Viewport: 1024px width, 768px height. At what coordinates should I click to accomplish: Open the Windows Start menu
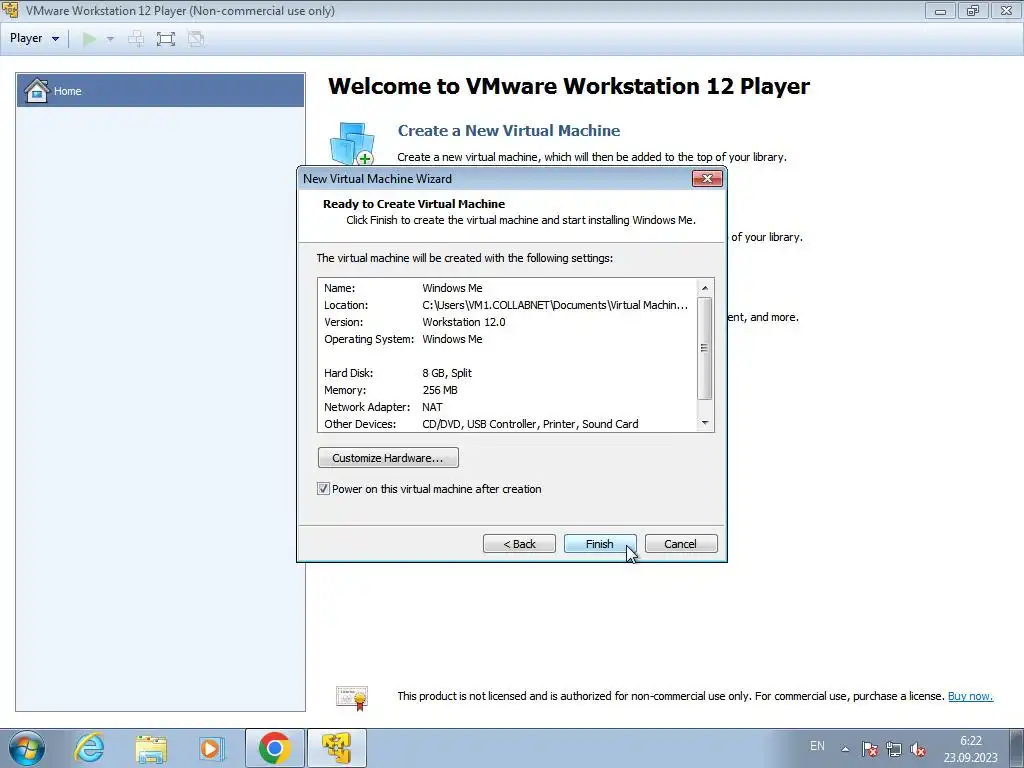[x=27, y=748]
